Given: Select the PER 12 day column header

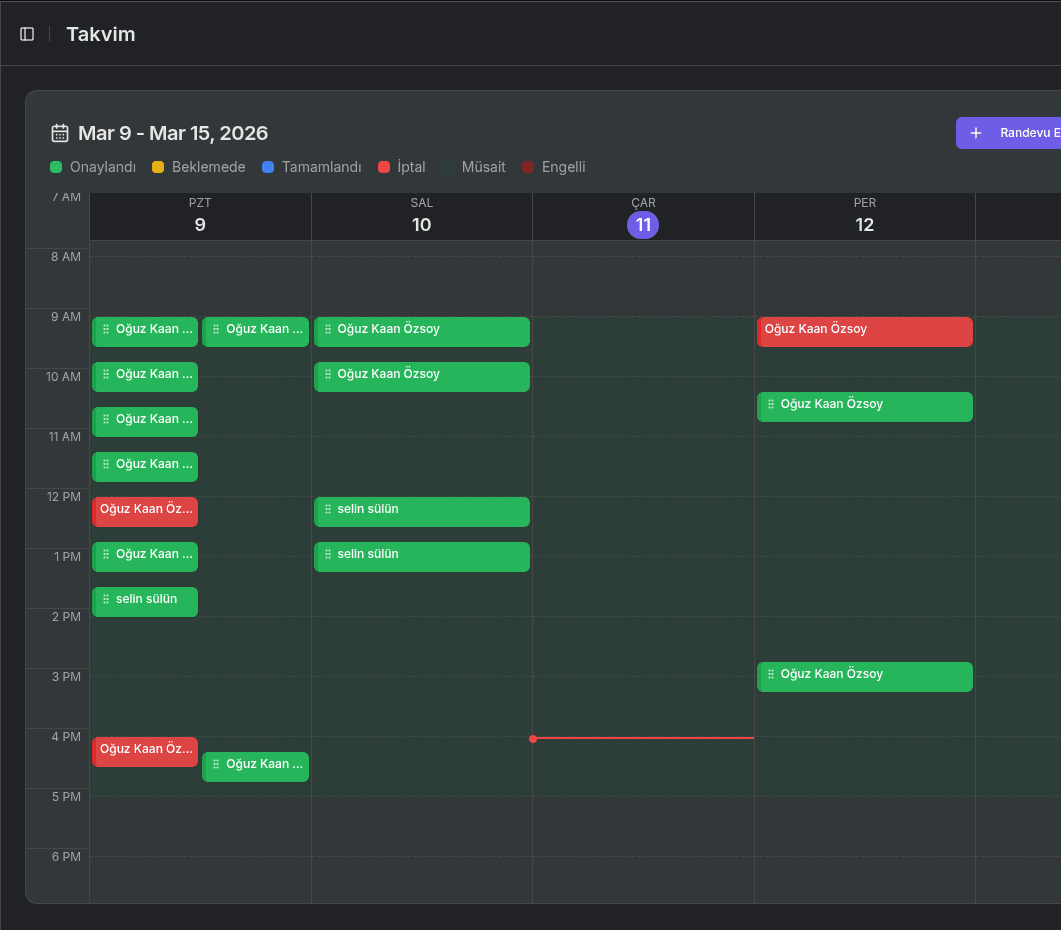Looking at the screenshot, I should (864, 216).
